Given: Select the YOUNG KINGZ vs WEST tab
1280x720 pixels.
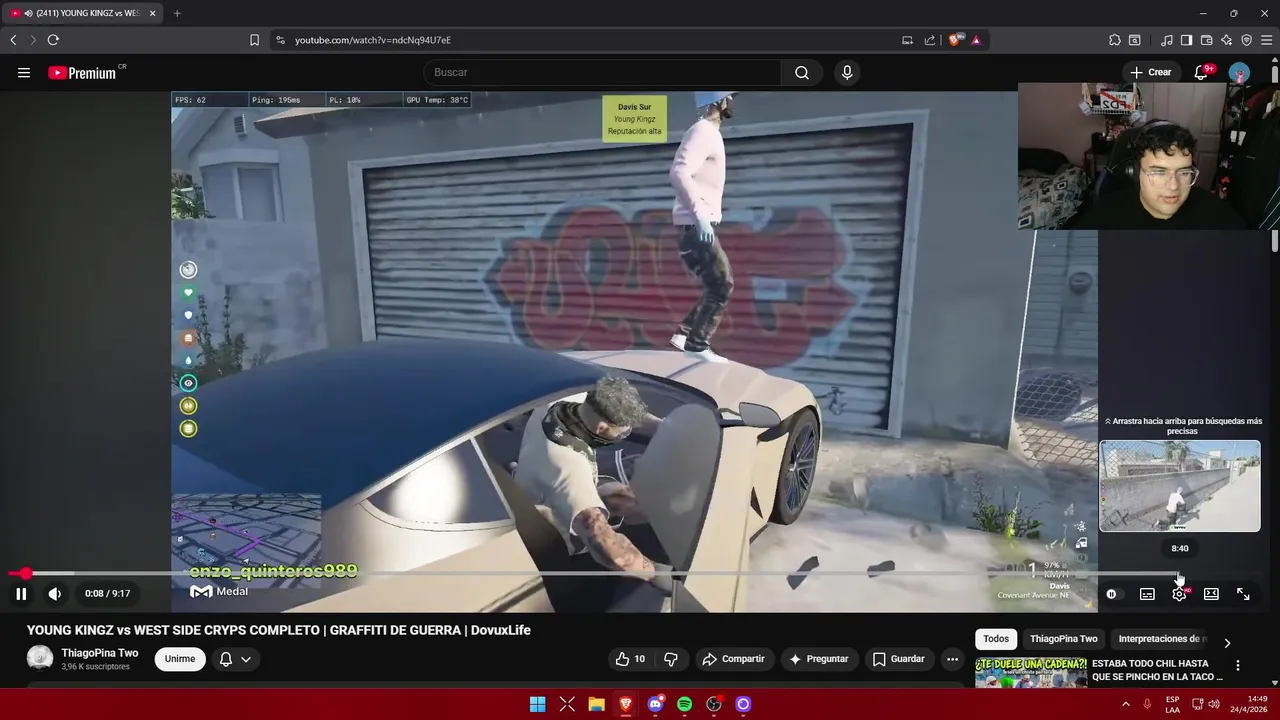Looking at the screenshot, I should (x=83, y=13).
